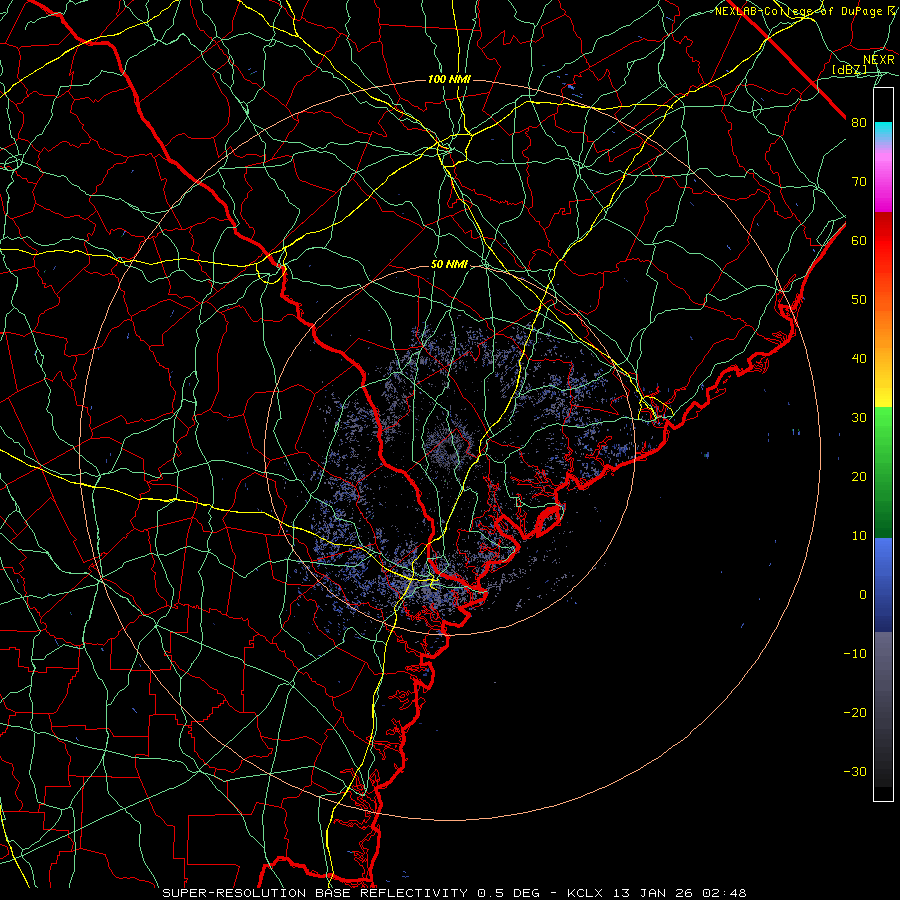Click the 40 value on the color scale
900x900 pixels.
coord(859,359)
